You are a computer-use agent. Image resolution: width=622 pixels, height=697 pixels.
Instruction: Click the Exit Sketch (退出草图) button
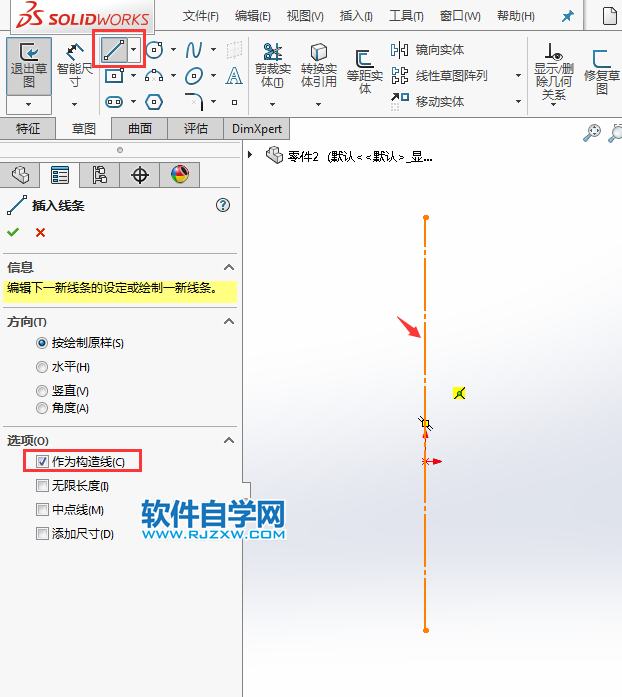pyautogui.click(x=29, y=66)
